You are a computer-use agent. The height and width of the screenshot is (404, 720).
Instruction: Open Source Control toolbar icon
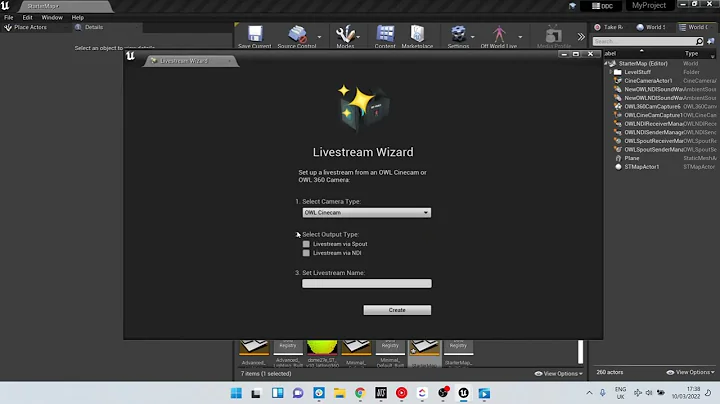point(297,36)
